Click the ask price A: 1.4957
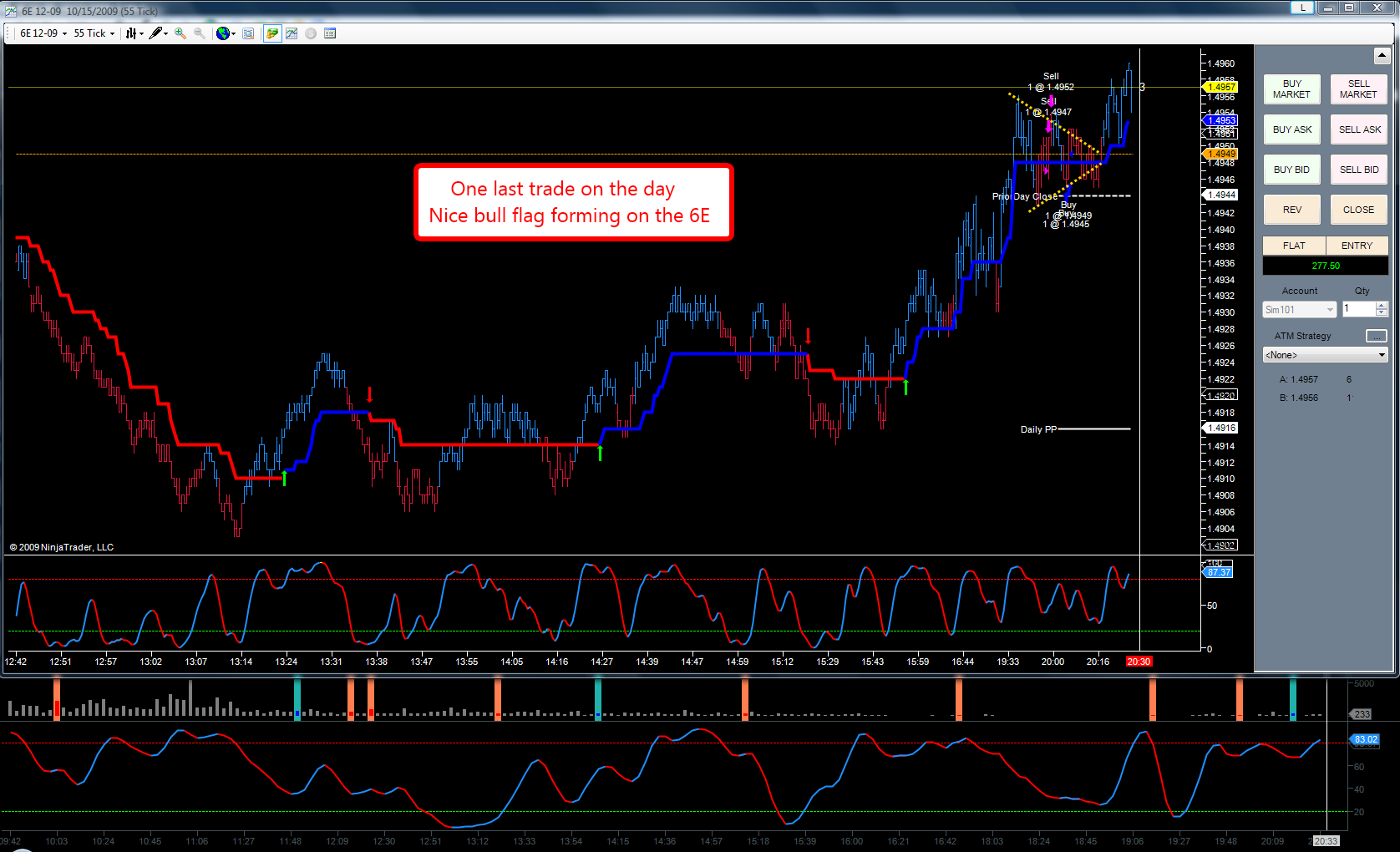 tap(1299, 379)
